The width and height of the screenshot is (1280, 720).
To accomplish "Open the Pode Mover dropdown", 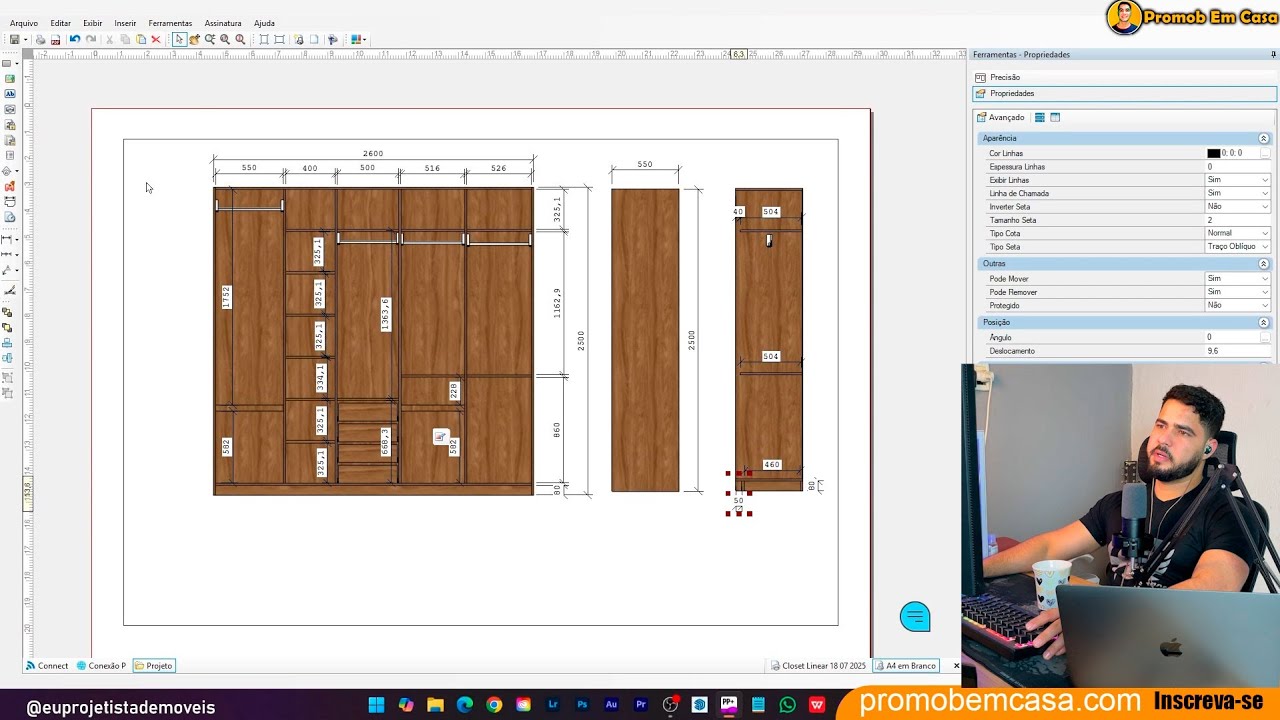I will 1265,279.
